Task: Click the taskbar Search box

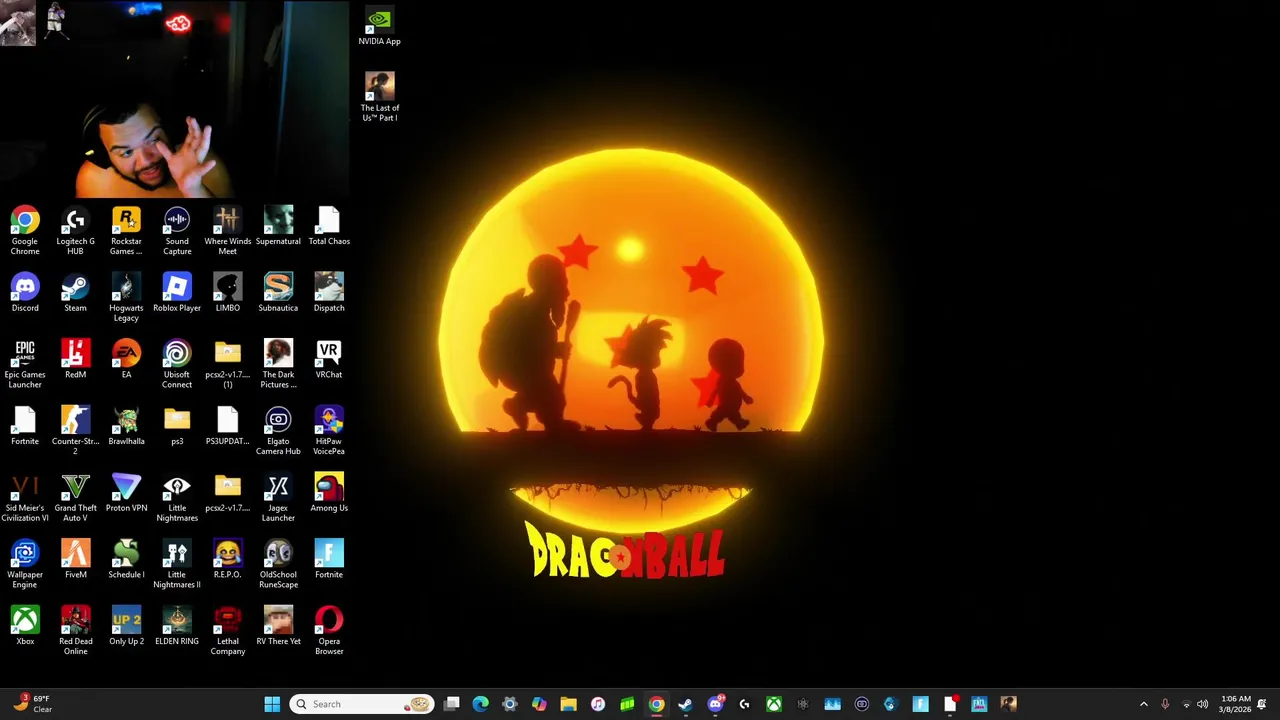Action: (361, 704)
